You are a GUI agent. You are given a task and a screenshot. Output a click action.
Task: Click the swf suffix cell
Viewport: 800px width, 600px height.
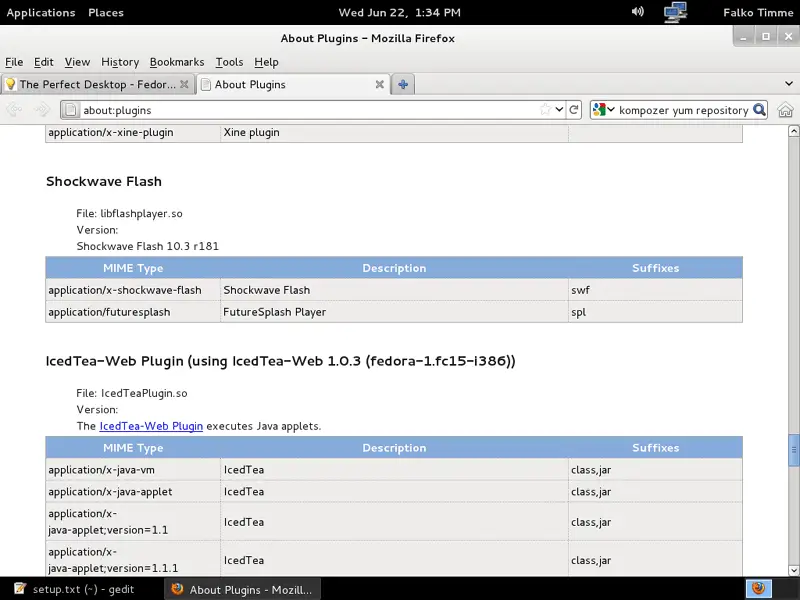coord(656,290)
